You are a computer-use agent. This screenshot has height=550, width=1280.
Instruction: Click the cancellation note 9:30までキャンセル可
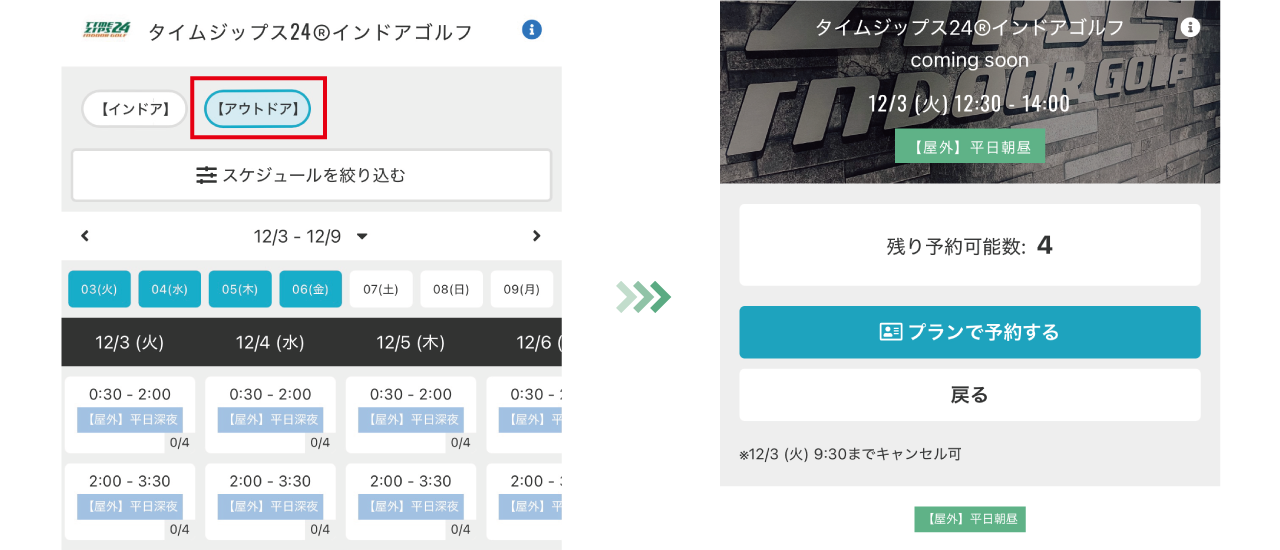[850, 454]
